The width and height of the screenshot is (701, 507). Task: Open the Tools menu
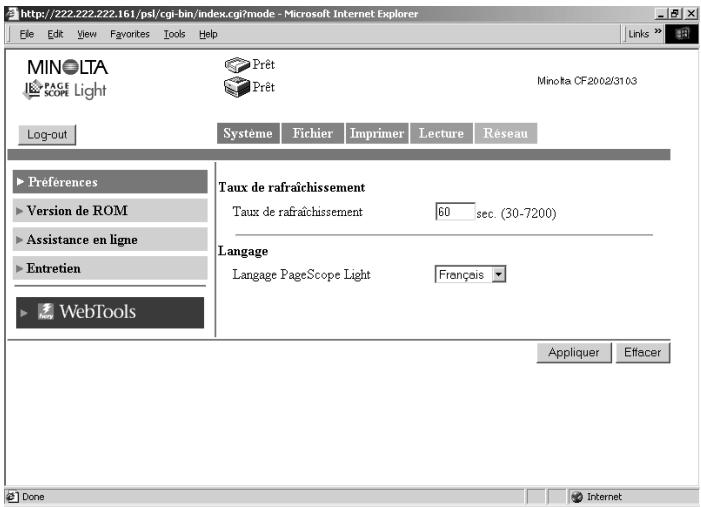click(174, 34)
